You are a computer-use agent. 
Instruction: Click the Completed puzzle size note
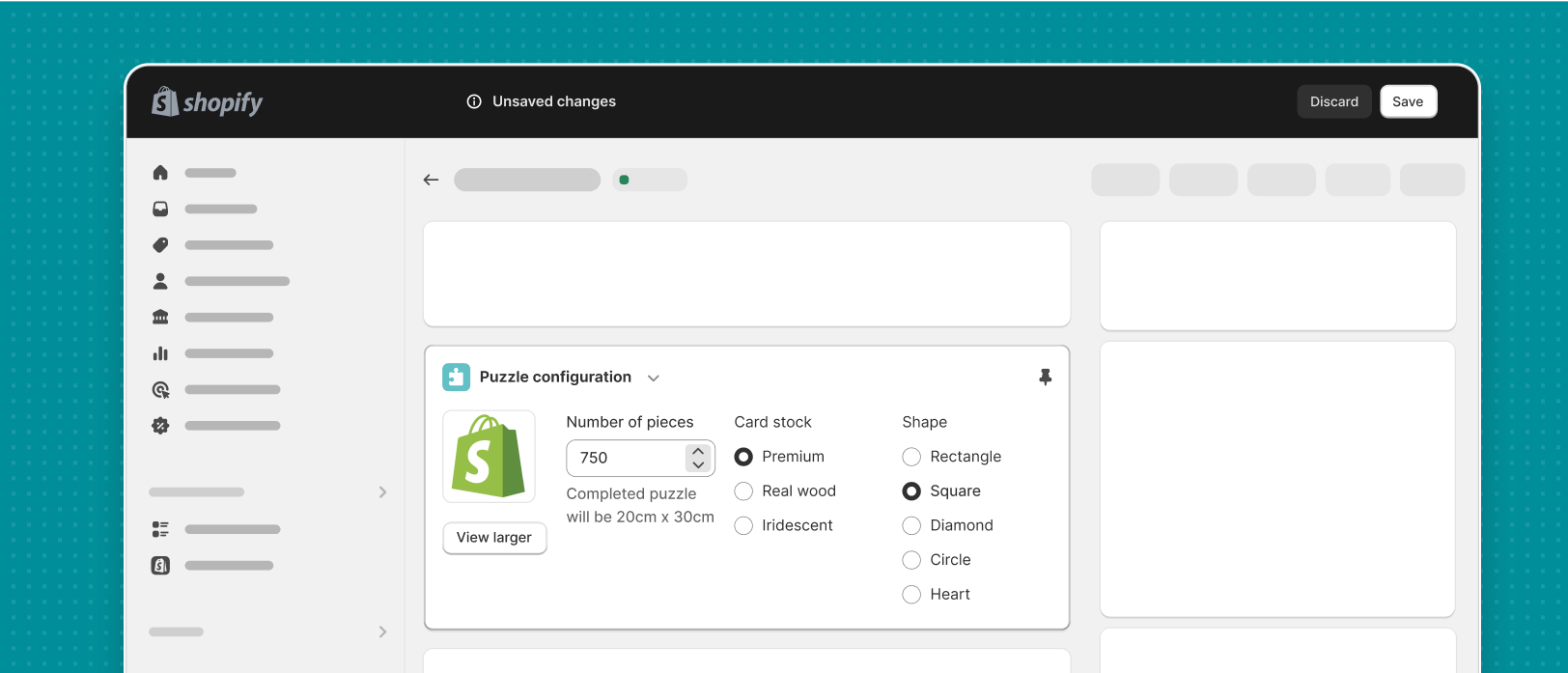tap(640, 505)
